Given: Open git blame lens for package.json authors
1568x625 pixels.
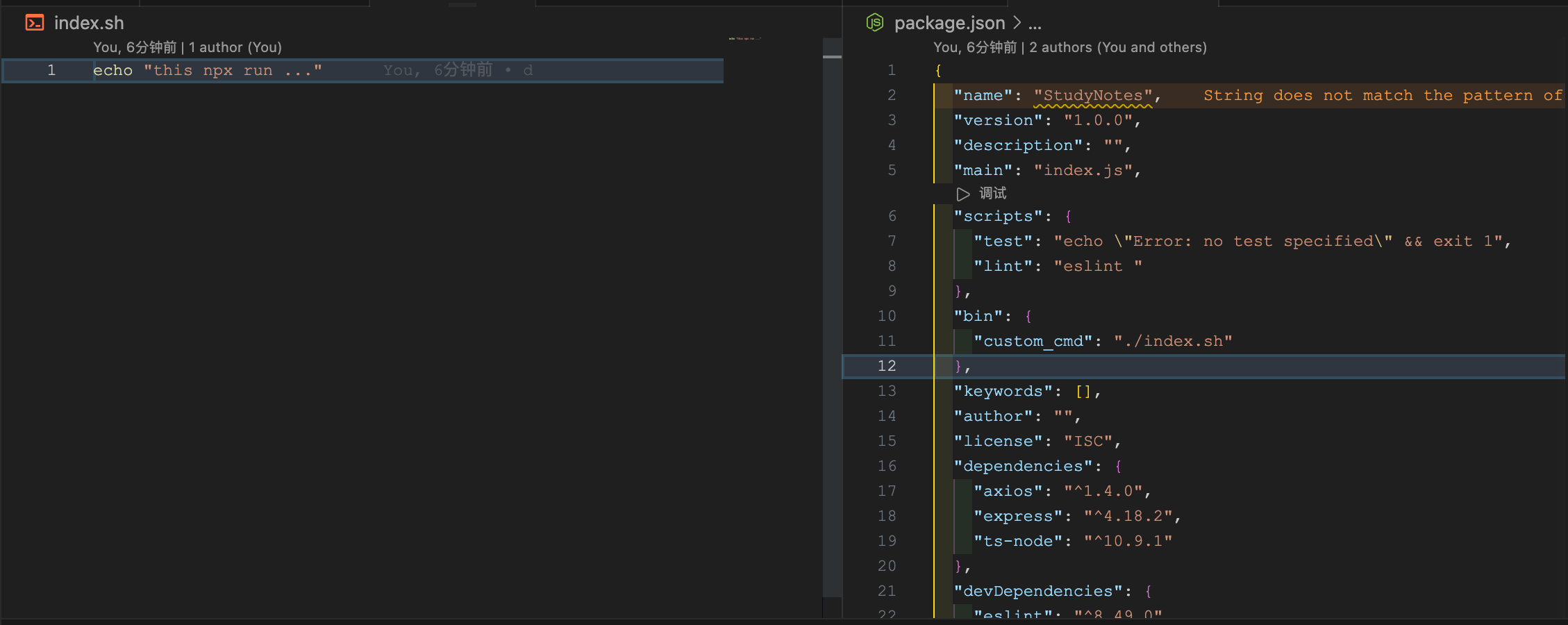Looking at the screenshot, I should pos(1070,47).
